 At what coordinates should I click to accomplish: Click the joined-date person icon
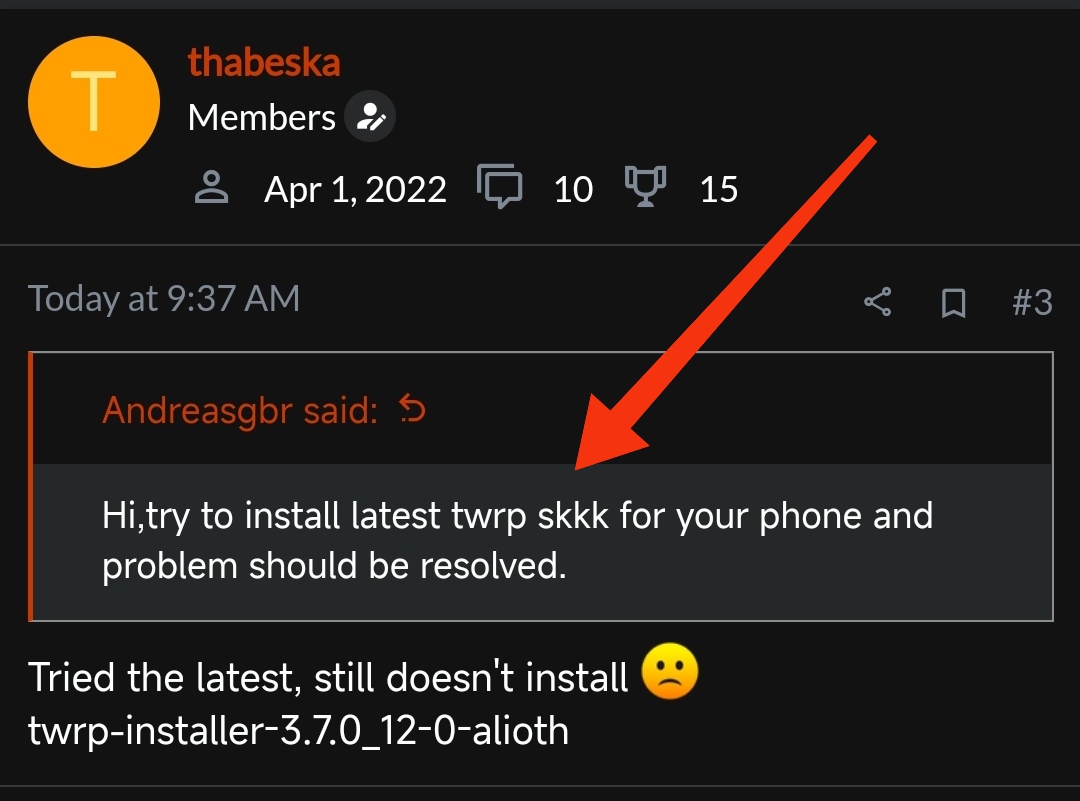coord(211,187)
